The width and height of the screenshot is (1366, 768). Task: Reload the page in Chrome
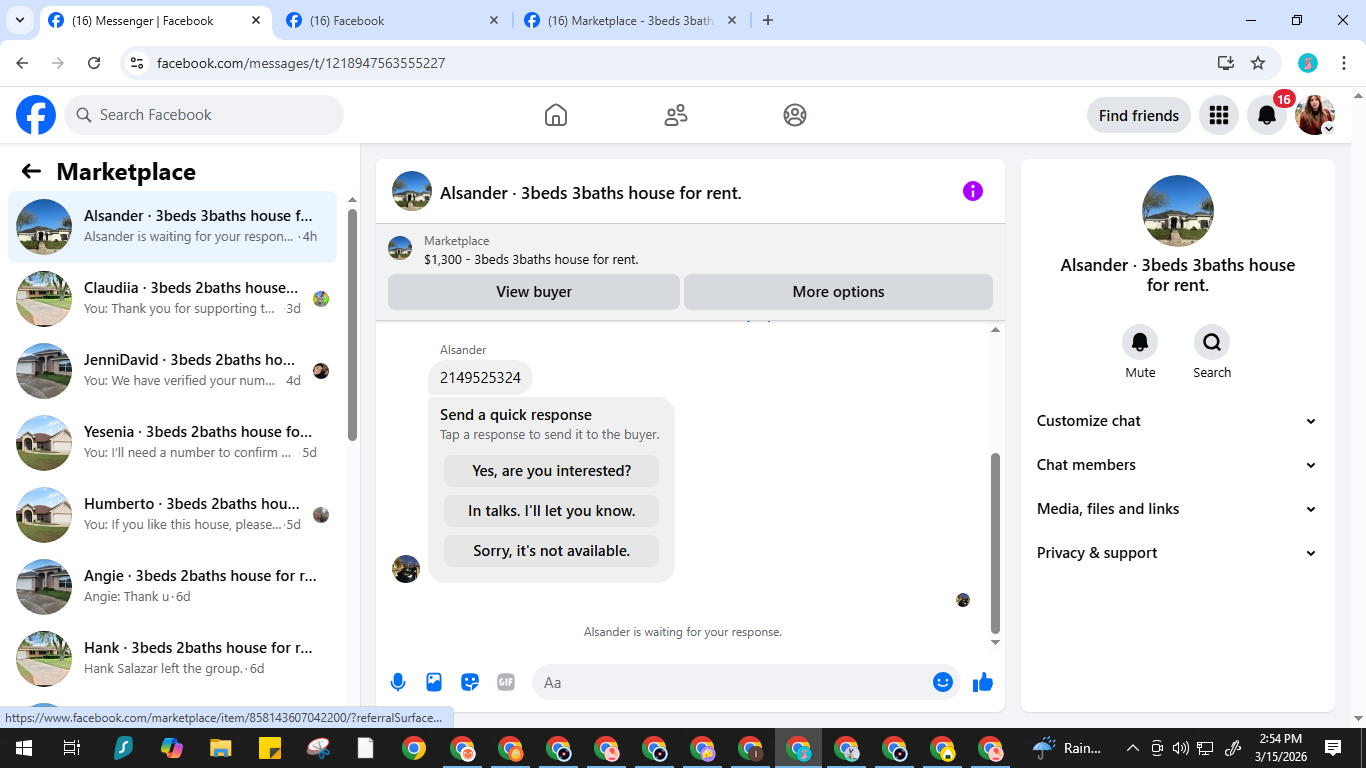[94, 63]
